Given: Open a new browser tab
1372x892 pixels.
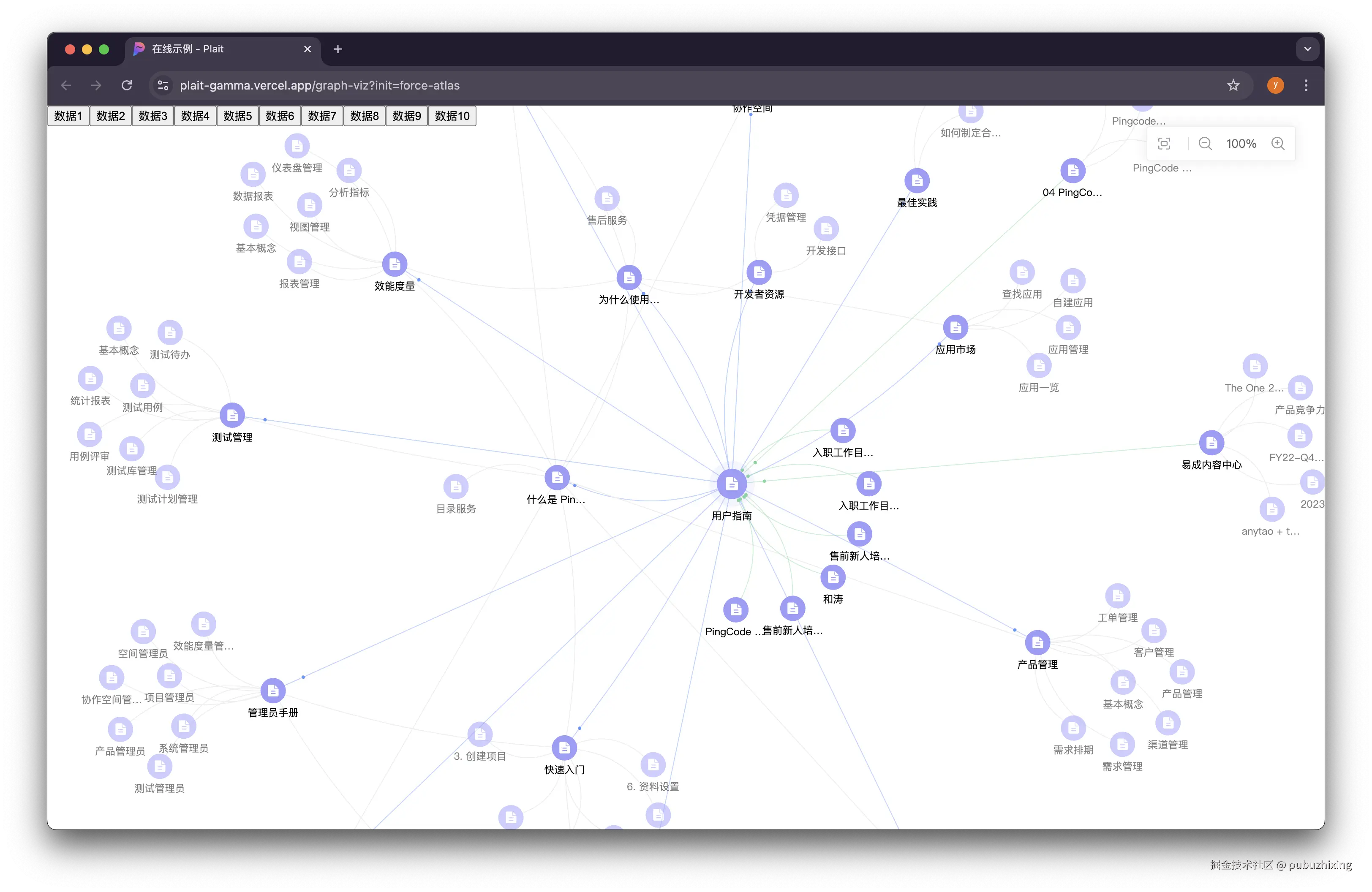Looking at the screenshot, I should (x=338, y=49).
